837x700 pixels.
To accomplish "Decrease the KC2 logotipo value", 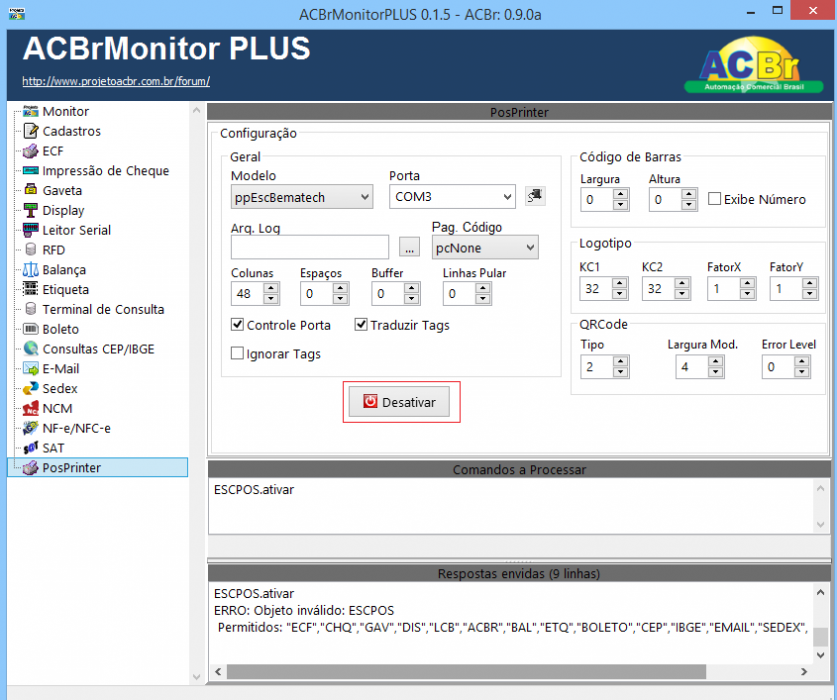I will [x=682, y=294].
